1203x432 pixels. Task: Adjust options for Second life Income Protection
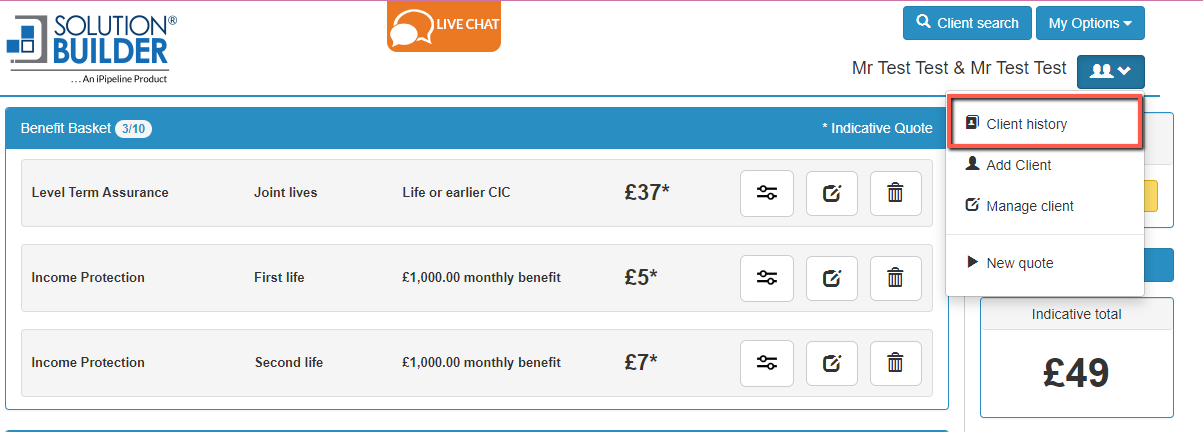coord(767,363)
